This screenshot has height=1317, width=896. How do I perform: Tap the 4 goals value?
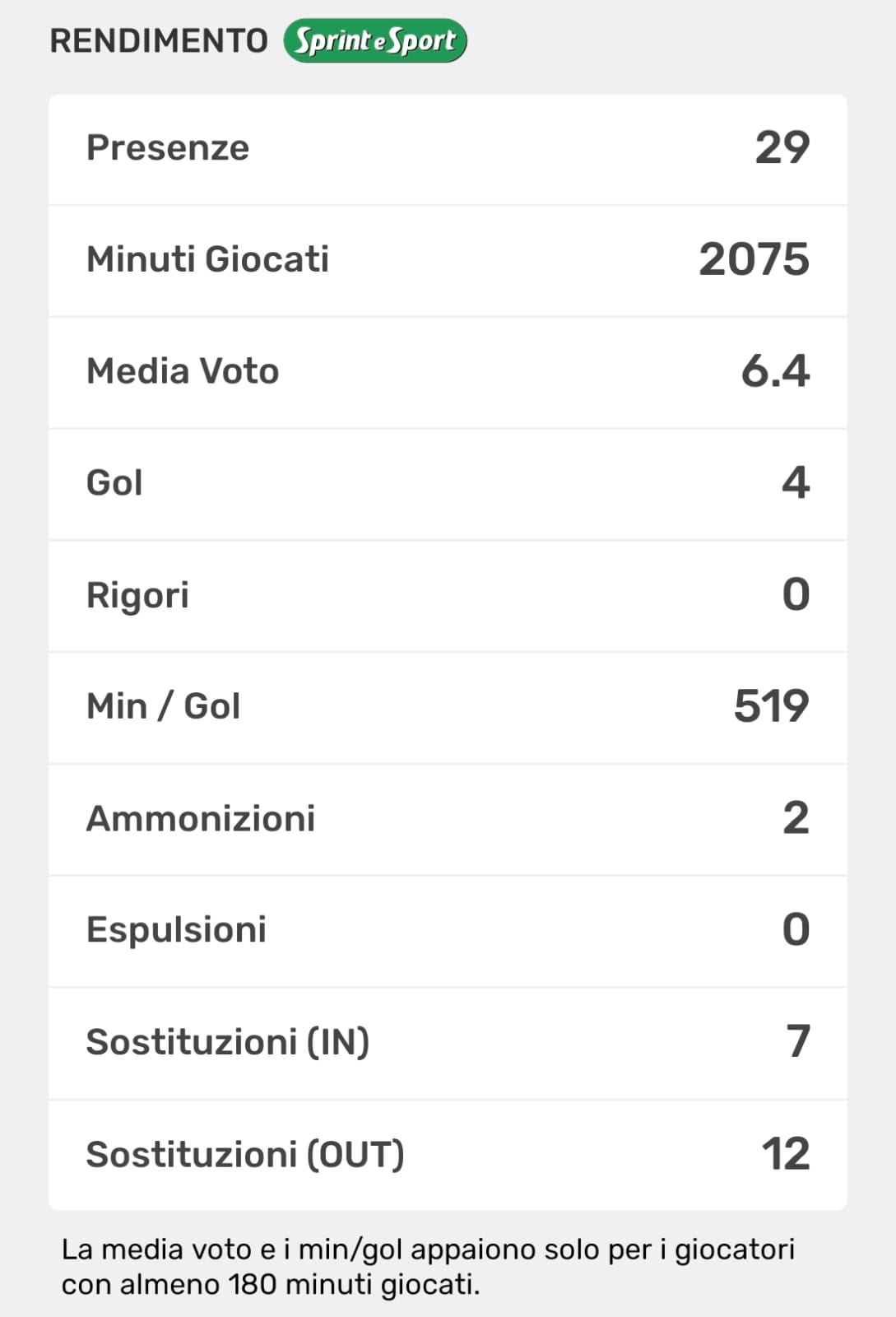(796, 483)
